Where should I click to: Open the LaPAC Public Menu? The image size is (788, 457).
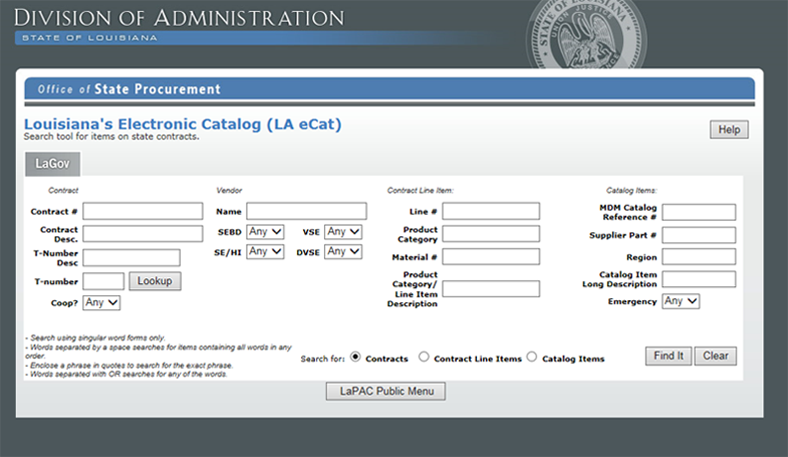pyautogui.click(x=386, y=391)
